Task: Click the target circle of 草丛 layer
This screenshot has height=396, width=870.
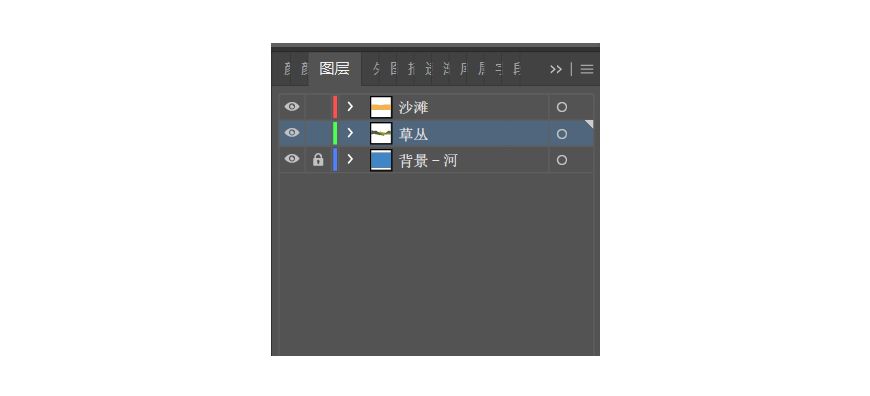Action: 562,134
